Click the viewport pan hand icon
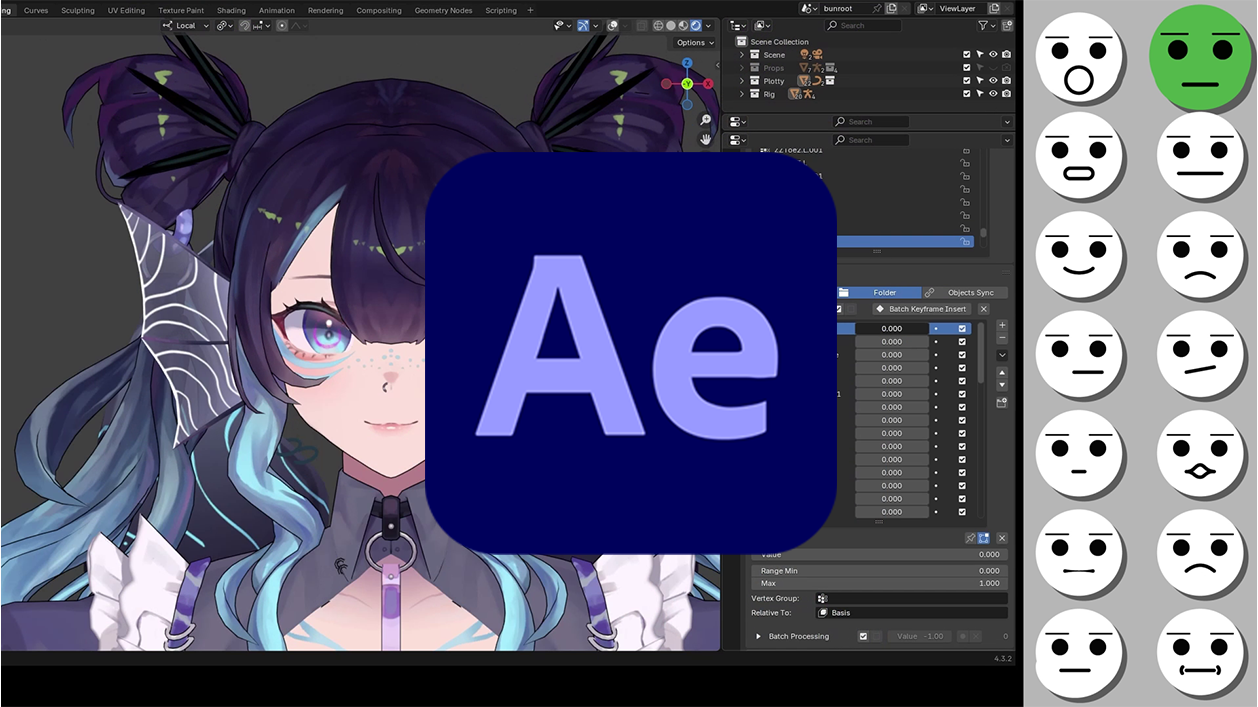 (706, 140)
